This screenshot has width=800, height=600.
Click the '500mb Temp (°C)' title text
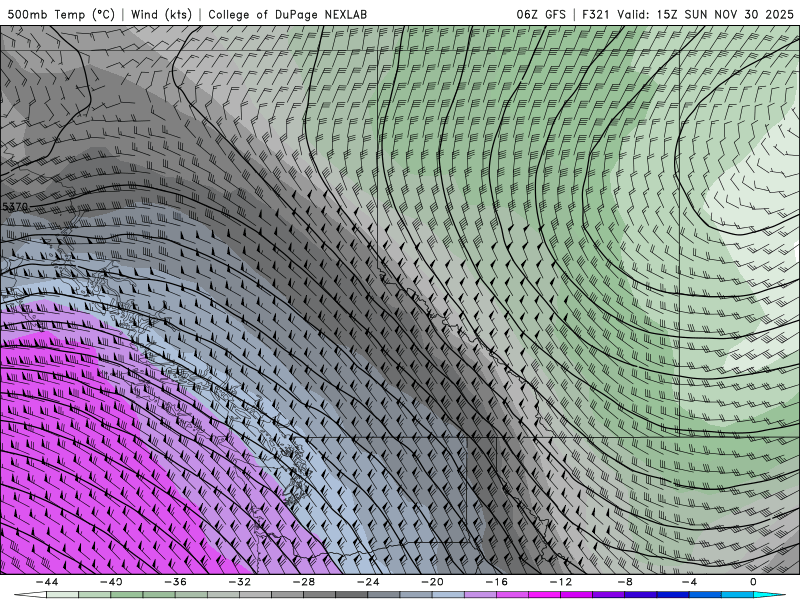click(61, 14)
